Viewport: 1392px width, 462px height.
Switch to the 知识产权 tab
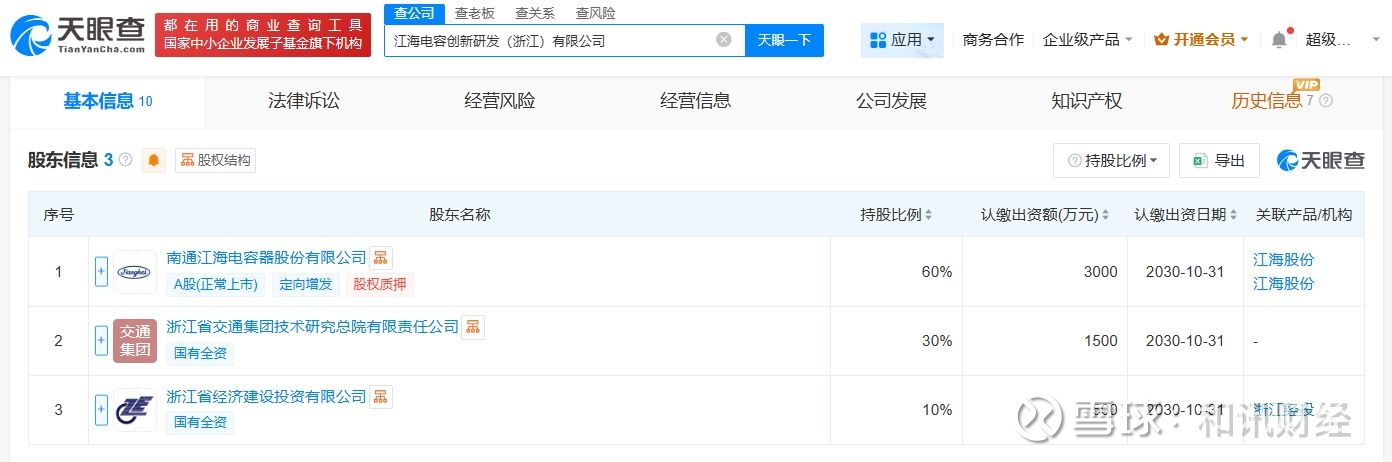[1086, 101]
